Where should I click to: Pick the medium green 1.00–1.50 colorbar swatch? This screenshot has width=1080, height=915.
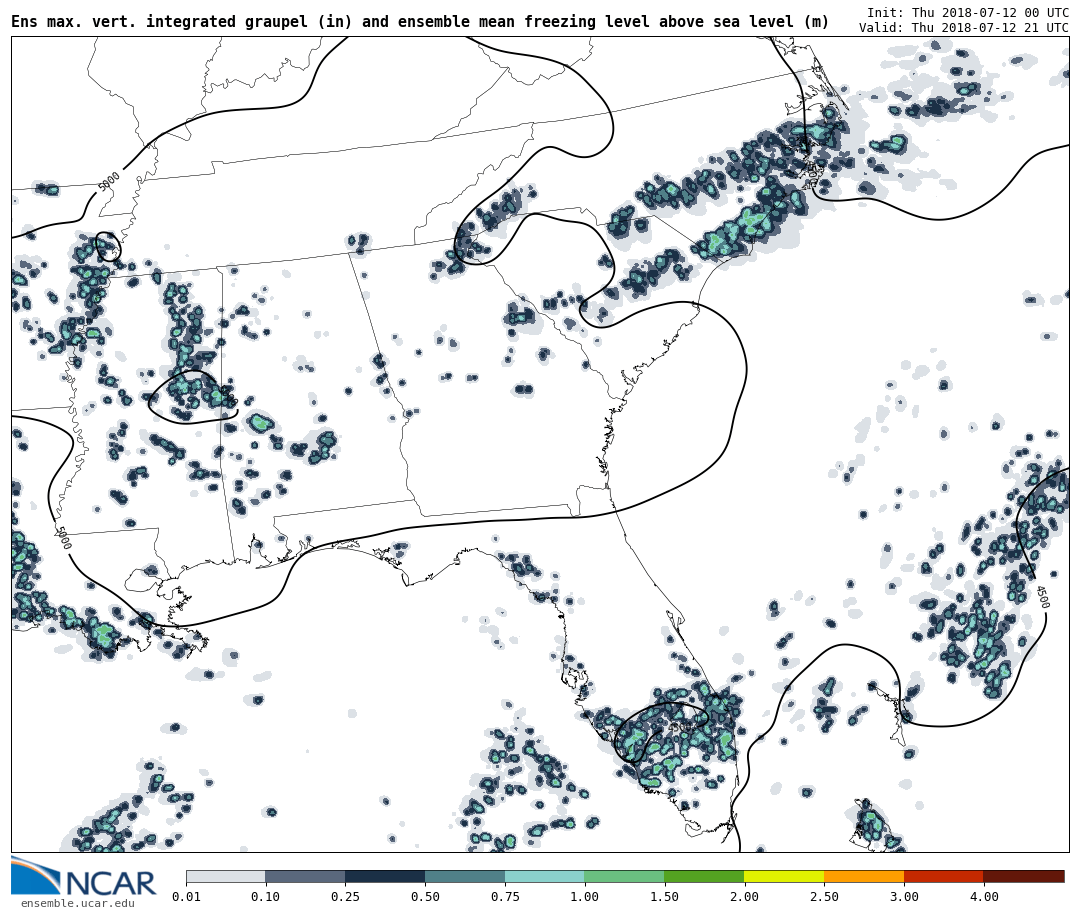(x=624, y=877)
